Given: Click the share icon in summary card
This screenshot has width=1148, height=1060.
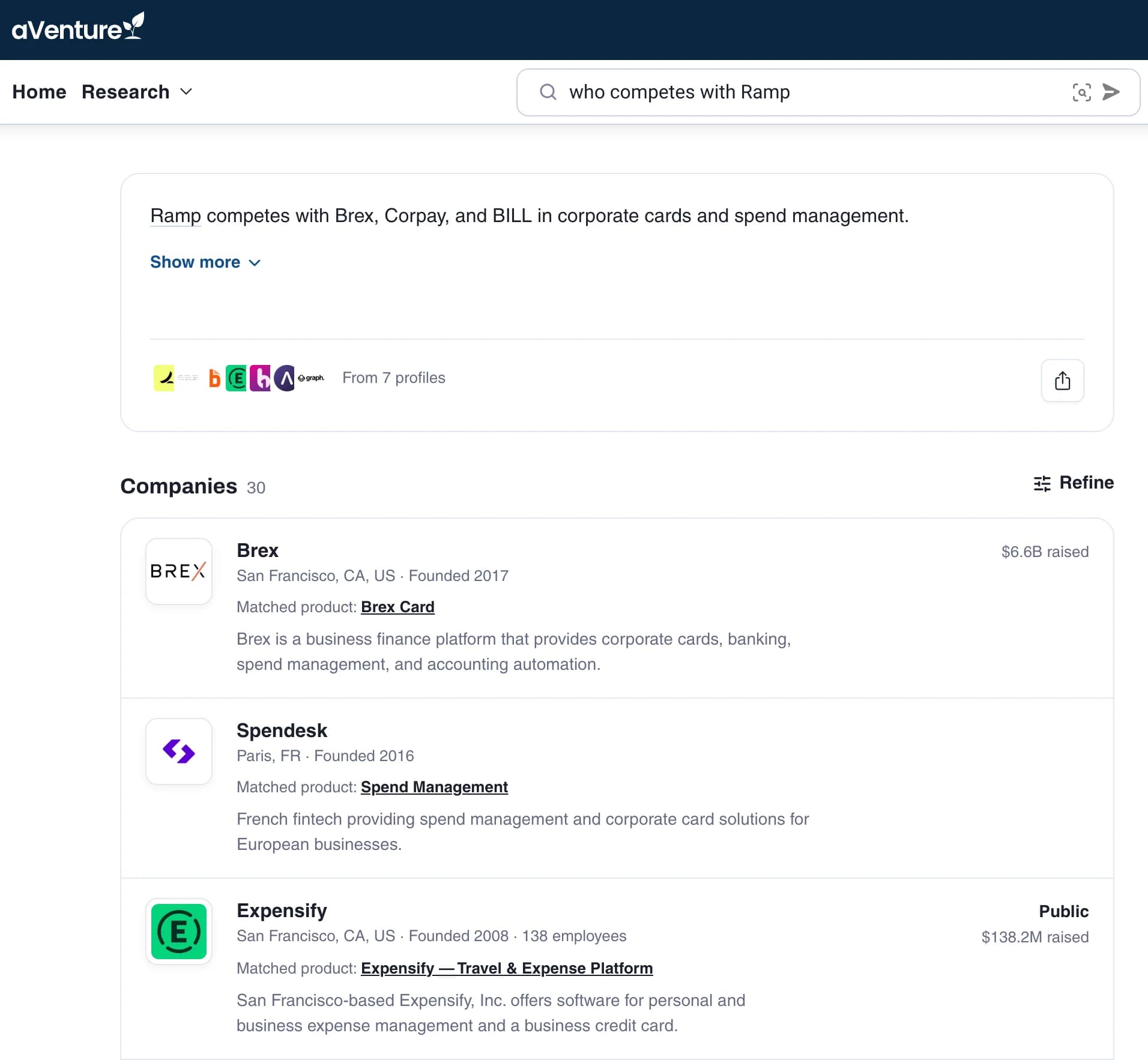Looking at the screenshot, I should pos(1062,380).
